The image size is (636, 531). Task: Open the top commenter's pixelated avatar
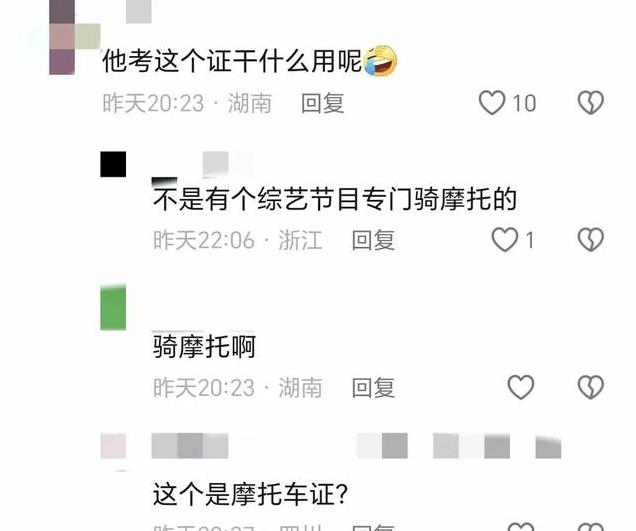(62, 37)
